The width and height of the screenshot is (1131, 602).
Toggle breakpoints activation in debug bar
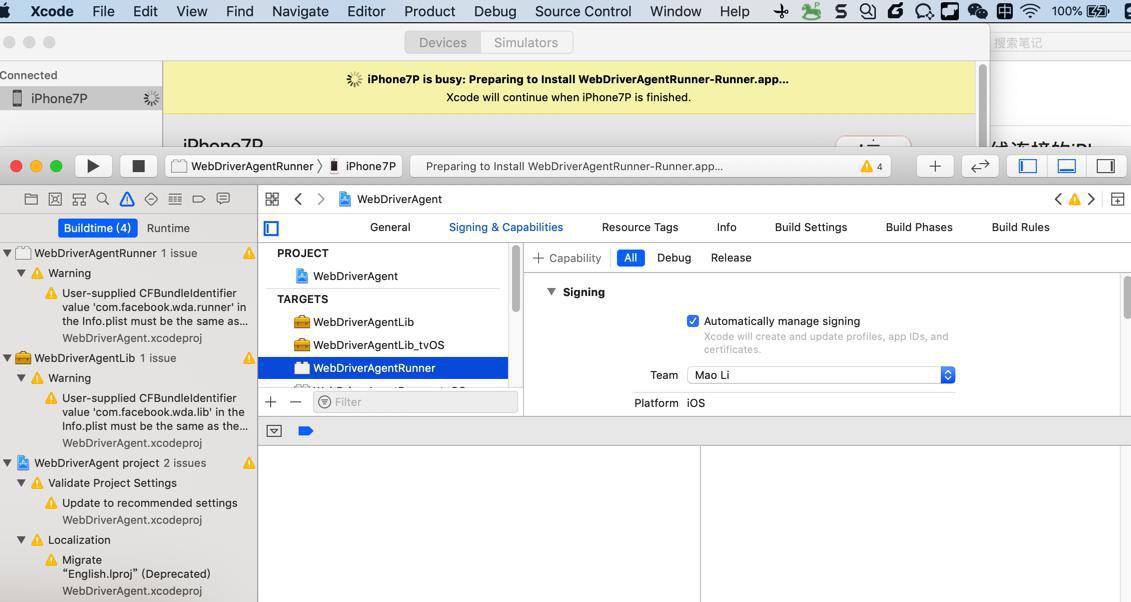pos(306,431)
